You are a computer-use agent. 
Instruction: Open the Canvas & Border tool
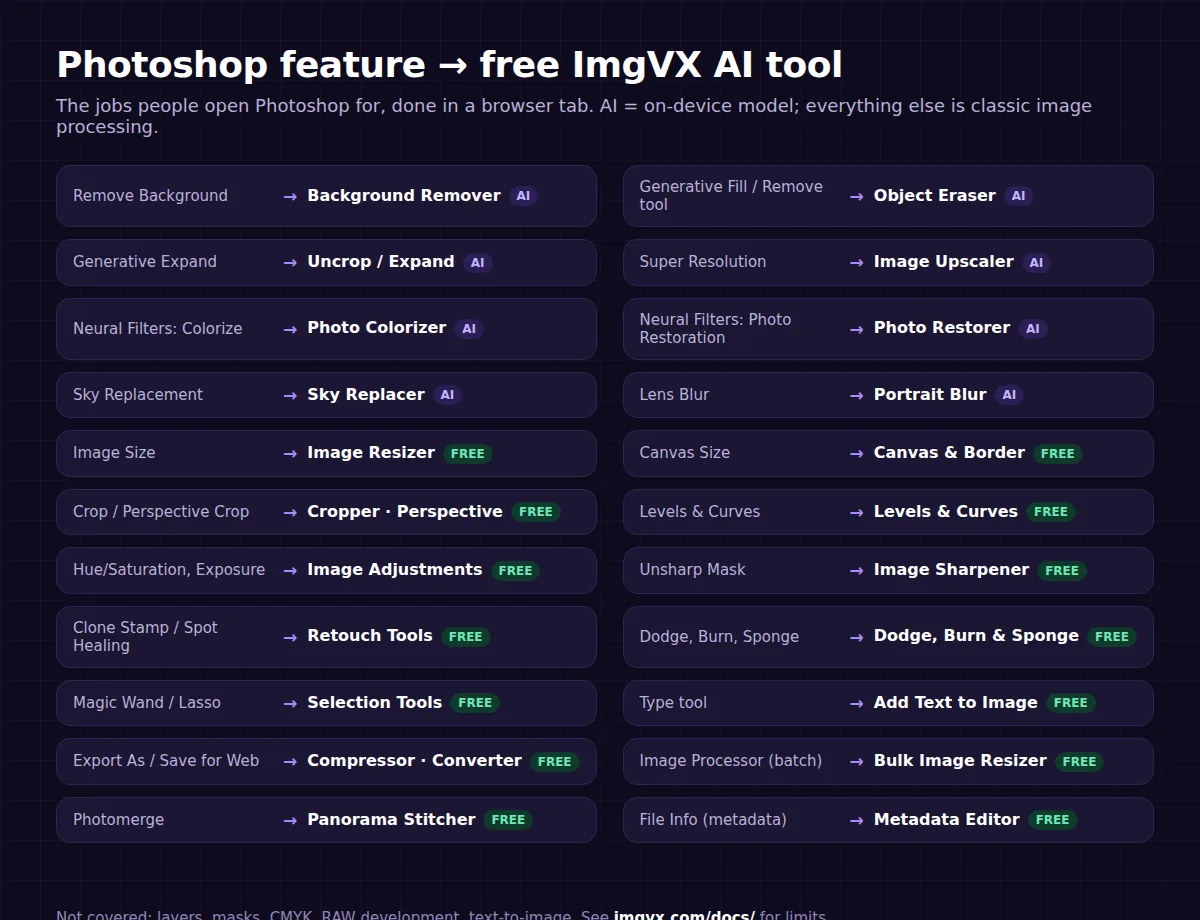pyautogui.click(x=949, y=453)
